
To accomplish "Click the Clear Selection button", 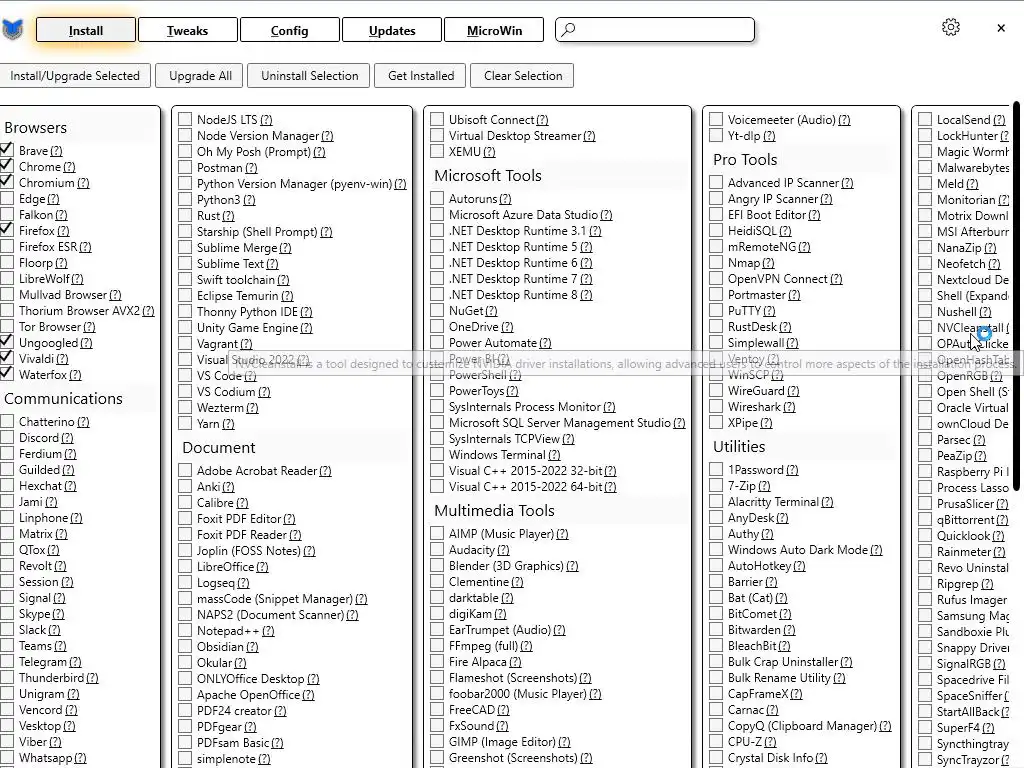I will [x=522, y=76].
